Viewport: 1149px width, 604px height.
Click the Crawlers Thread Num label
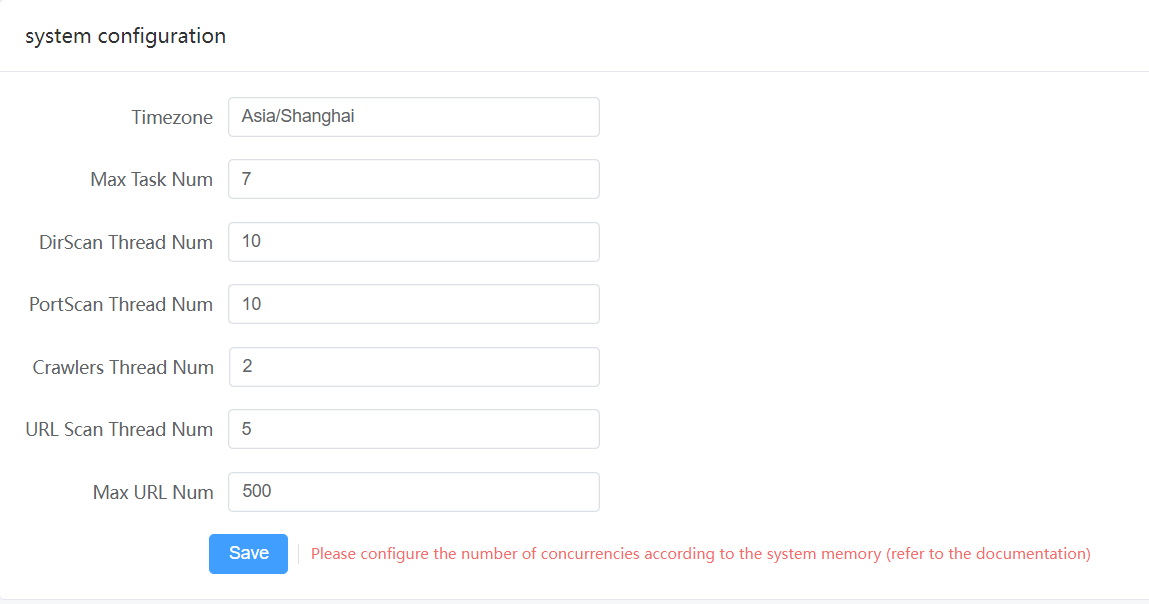[123, 367]
